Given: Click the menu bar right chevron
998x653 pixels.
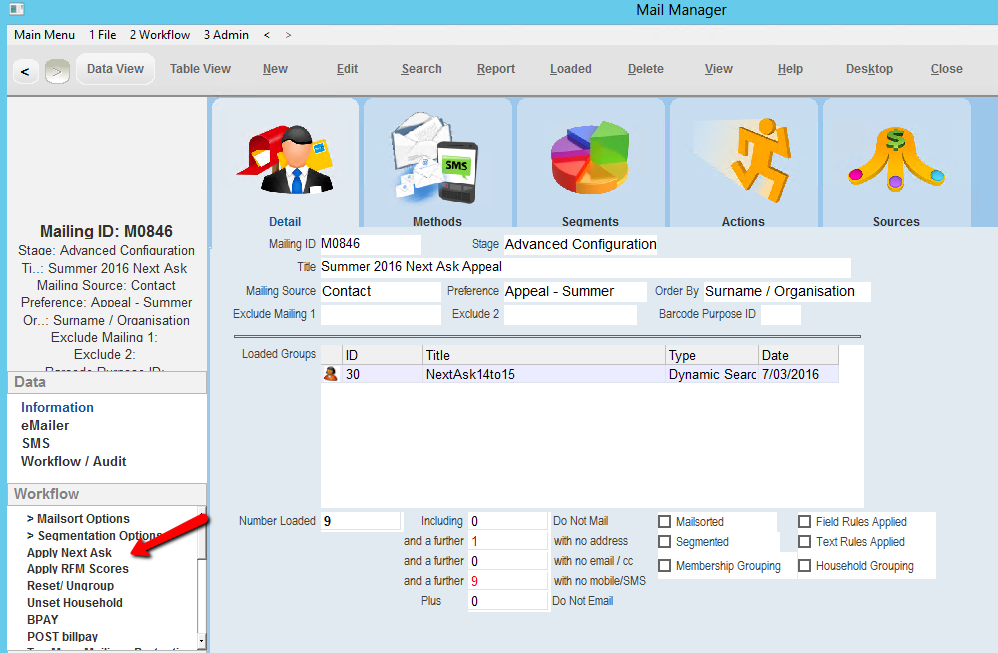Looking at the screenshot, I should coord(288,35).
